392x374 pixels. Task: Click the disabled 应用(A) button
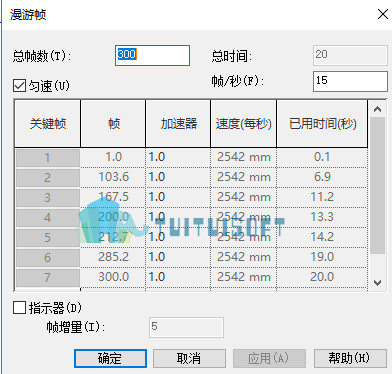(x=269, y=359)
